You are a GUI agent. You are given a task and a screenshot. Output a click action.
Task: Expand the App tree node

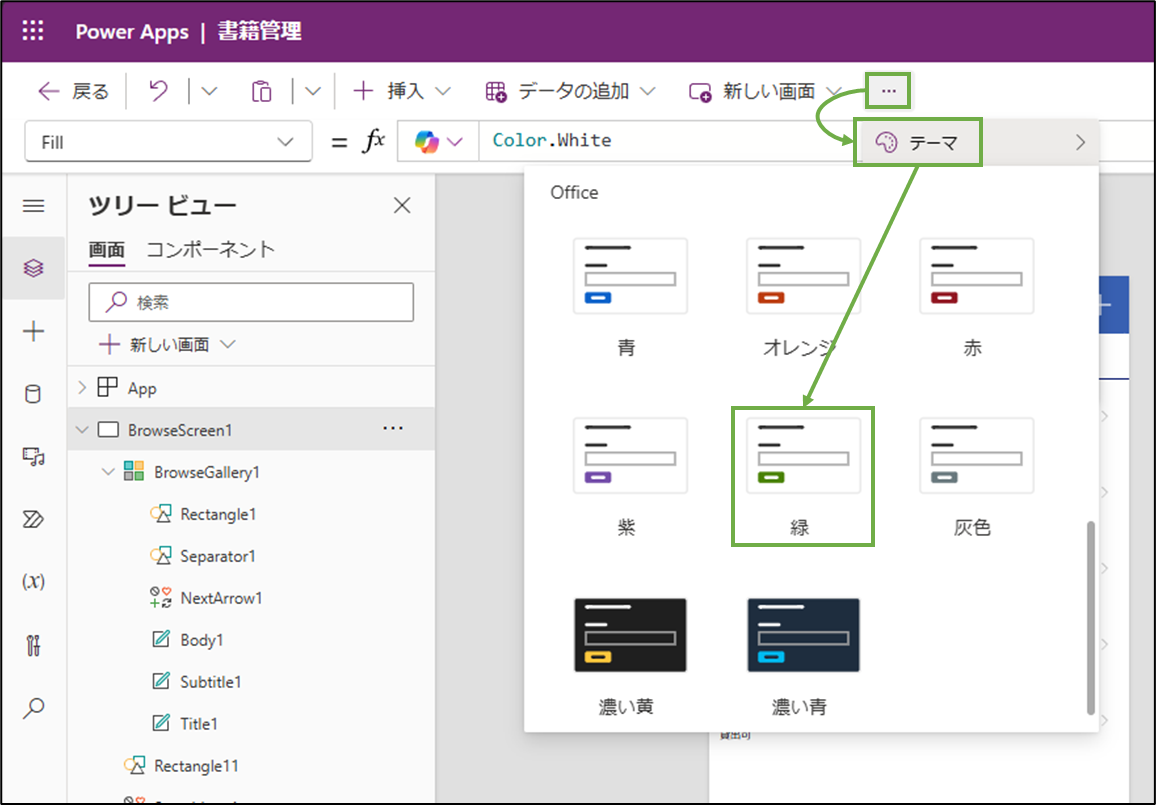[82, 388]
